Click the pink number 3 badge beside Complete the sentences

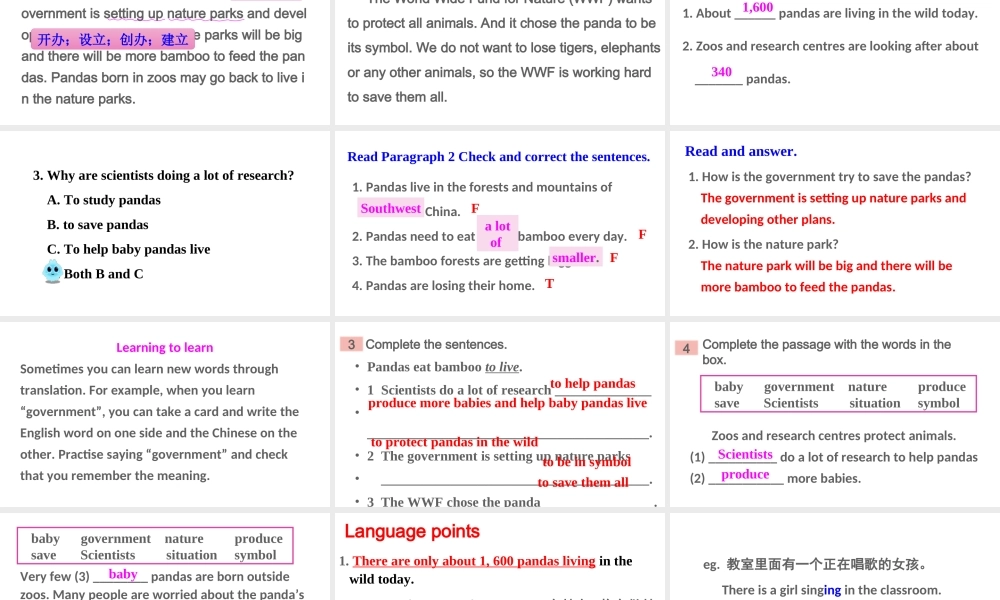tap(351, 344)
